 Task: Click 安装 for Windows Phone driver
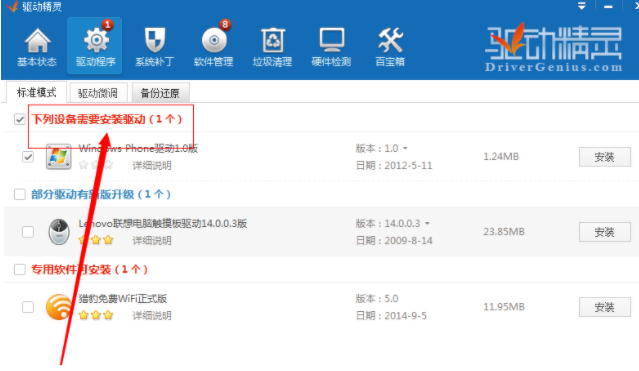[x=604, y=157]
